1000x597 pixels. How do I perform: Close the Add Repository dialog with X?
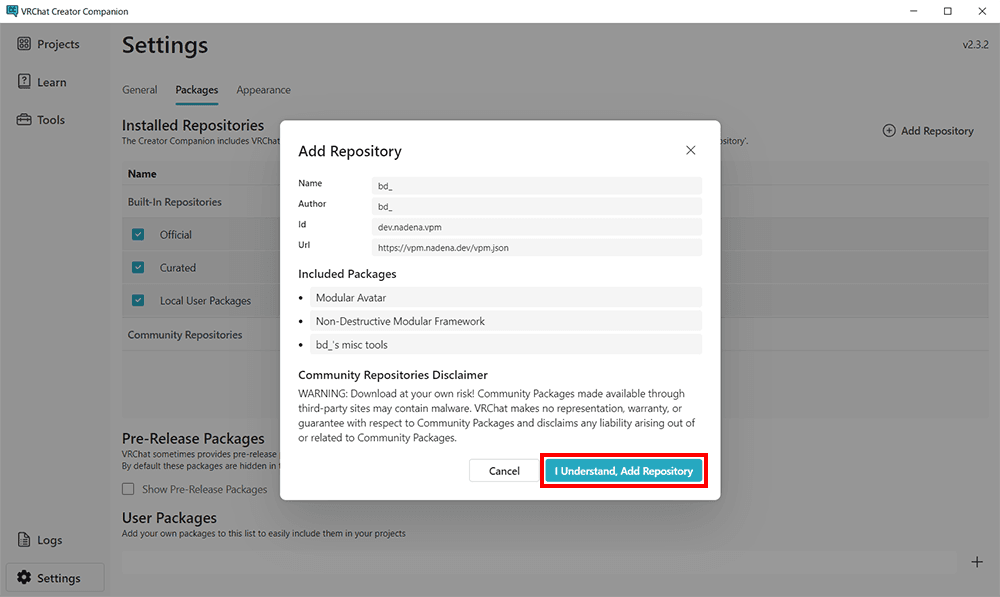point(691,151)
